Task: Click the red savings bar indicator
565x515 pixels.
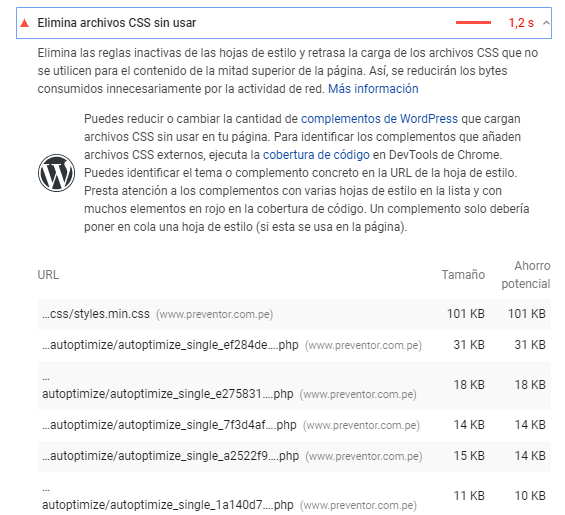Action: pyautogui.click(x=473, y=22)
